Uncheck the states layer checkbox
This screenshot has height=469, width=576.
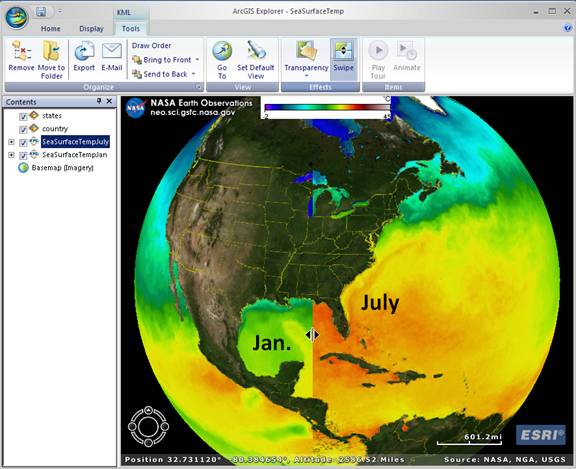click(x=23, y=116)
